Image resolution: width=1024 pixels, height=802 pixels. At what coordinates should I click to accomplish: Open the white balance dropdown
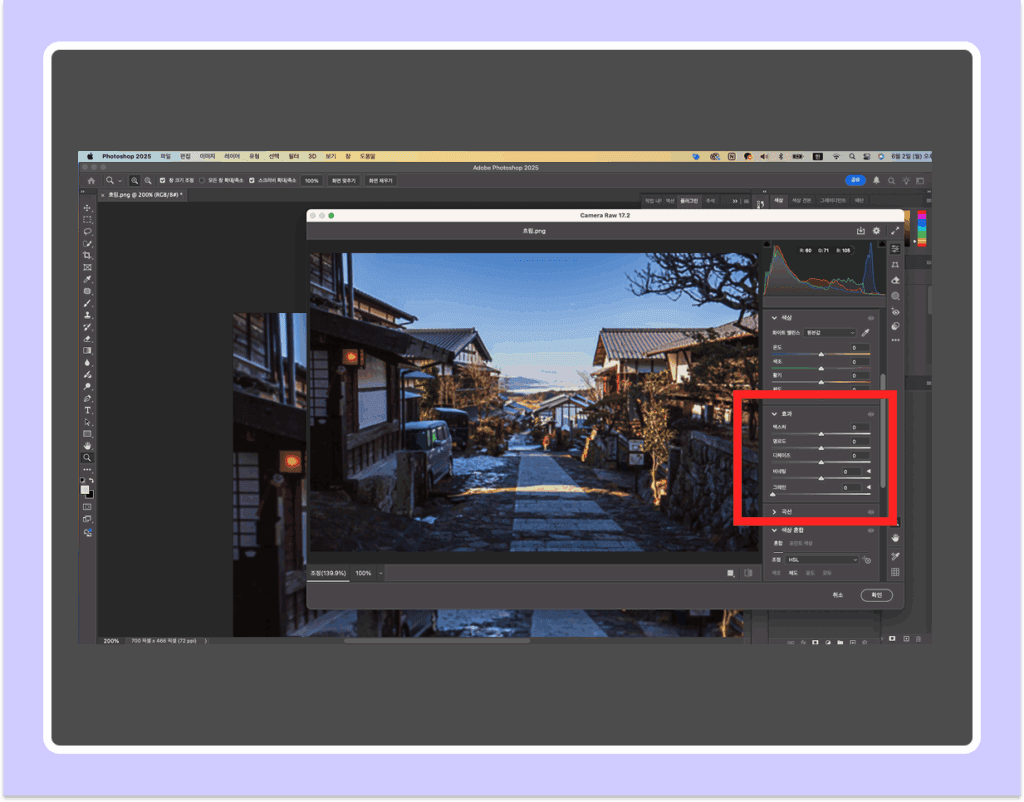point(830,333)
